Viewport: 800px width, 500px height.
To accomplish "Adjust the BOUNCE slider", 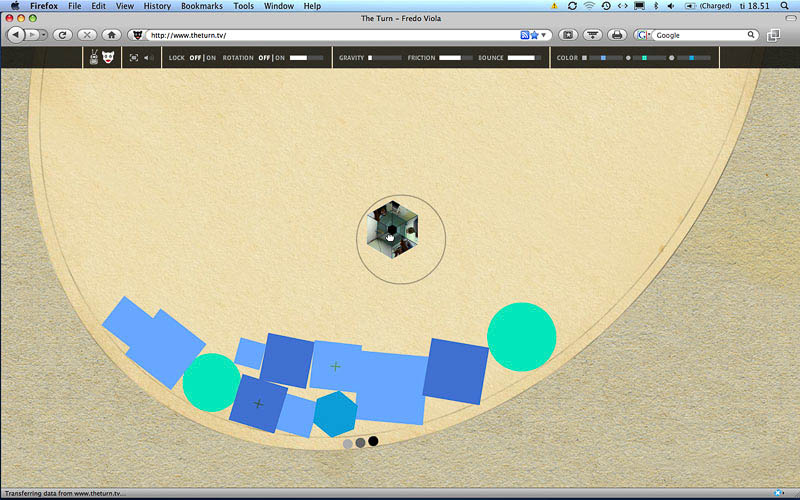I will coord(524,58).
